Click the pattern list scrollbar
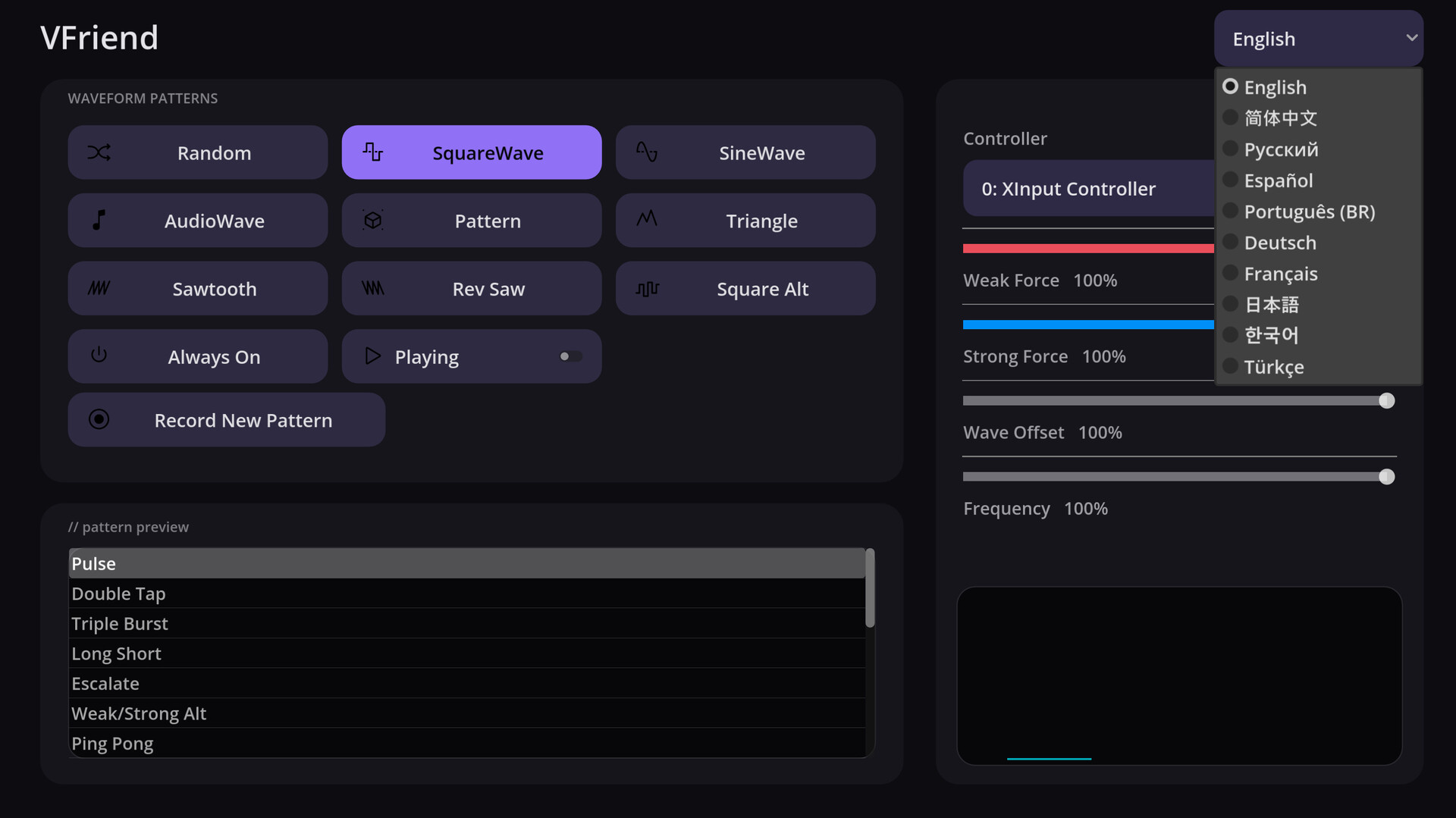 coord(870,588)
